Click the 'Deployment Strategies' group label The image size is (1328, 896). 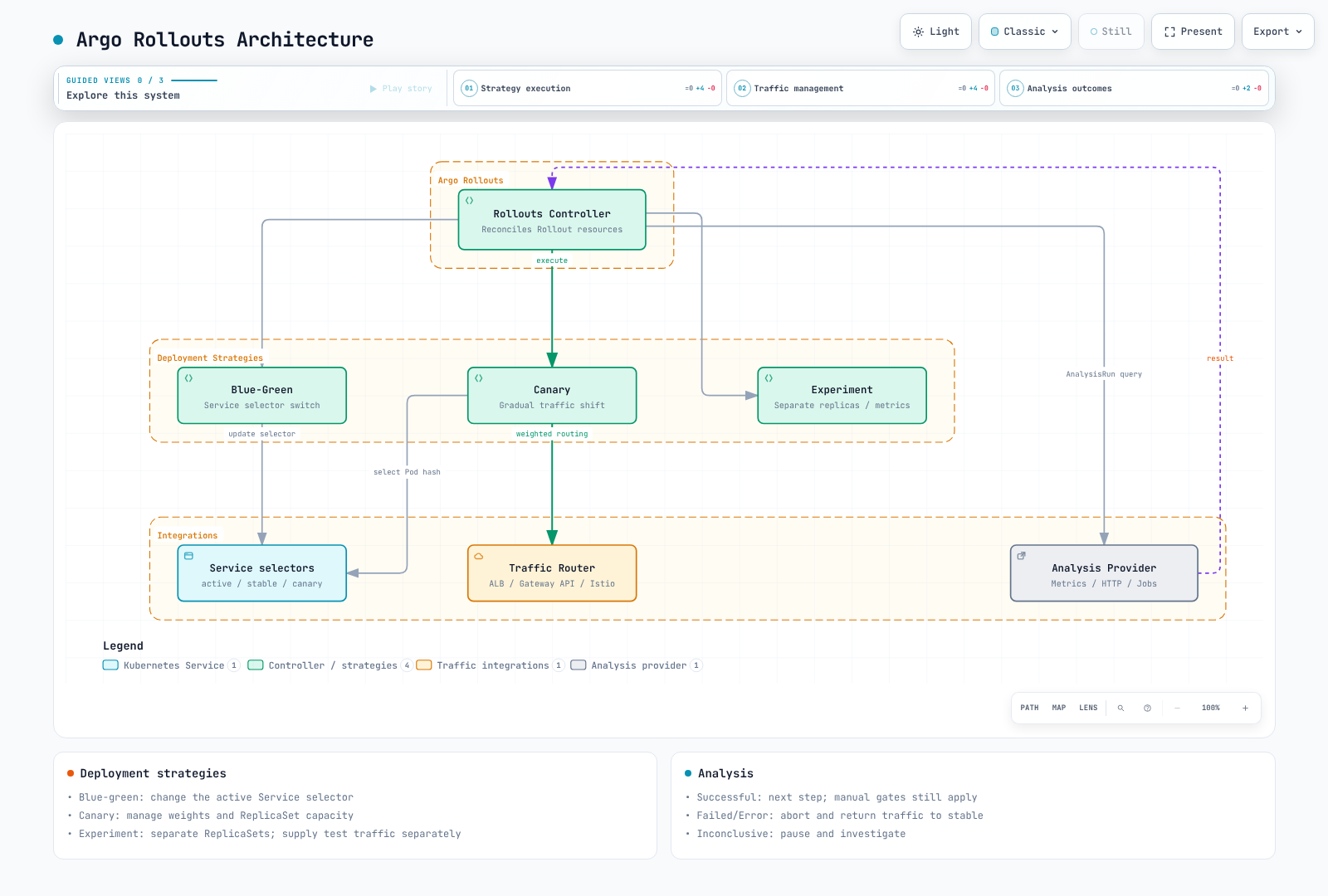click(210, 358)
